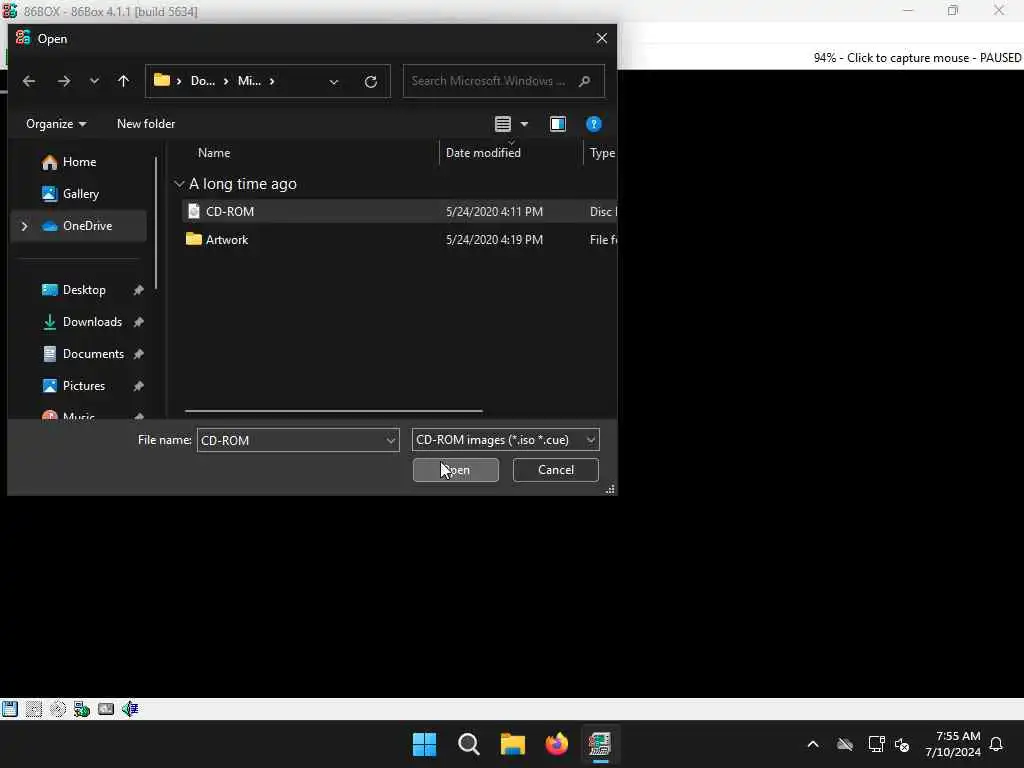
Task: Click the sound speaker status icon
Action: (130, 709)
